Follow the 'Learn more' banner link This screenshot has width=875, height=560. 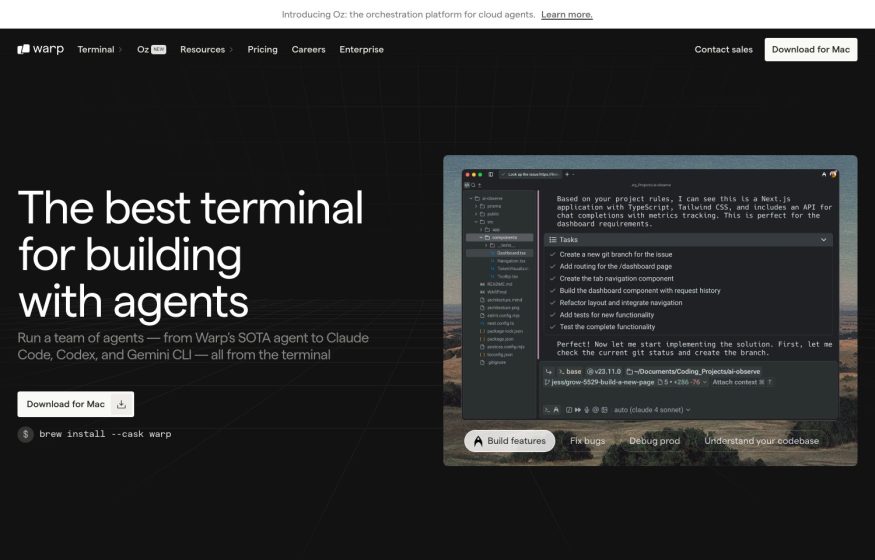pos(566,15)
